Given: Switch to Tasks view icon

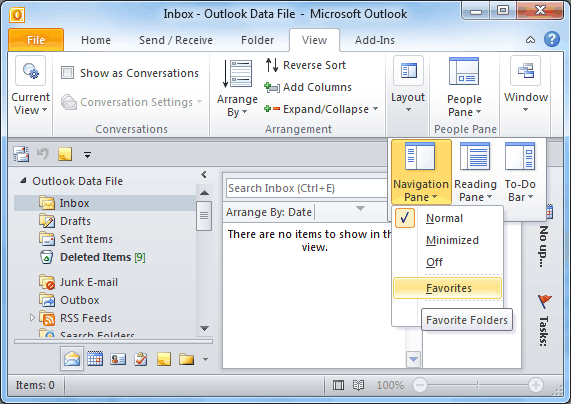Looking at the screenshot, I should 141,359.
